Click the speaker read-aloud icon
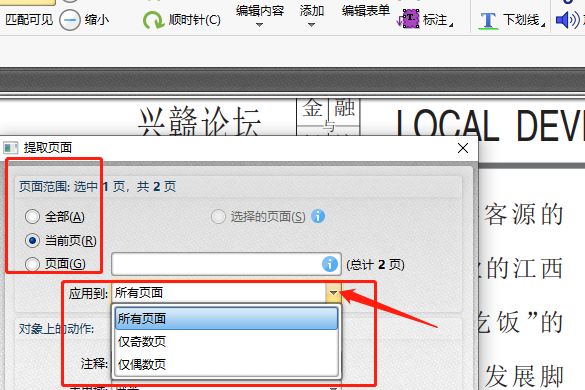This screenshot has width=585, height=390. [567, 20]
